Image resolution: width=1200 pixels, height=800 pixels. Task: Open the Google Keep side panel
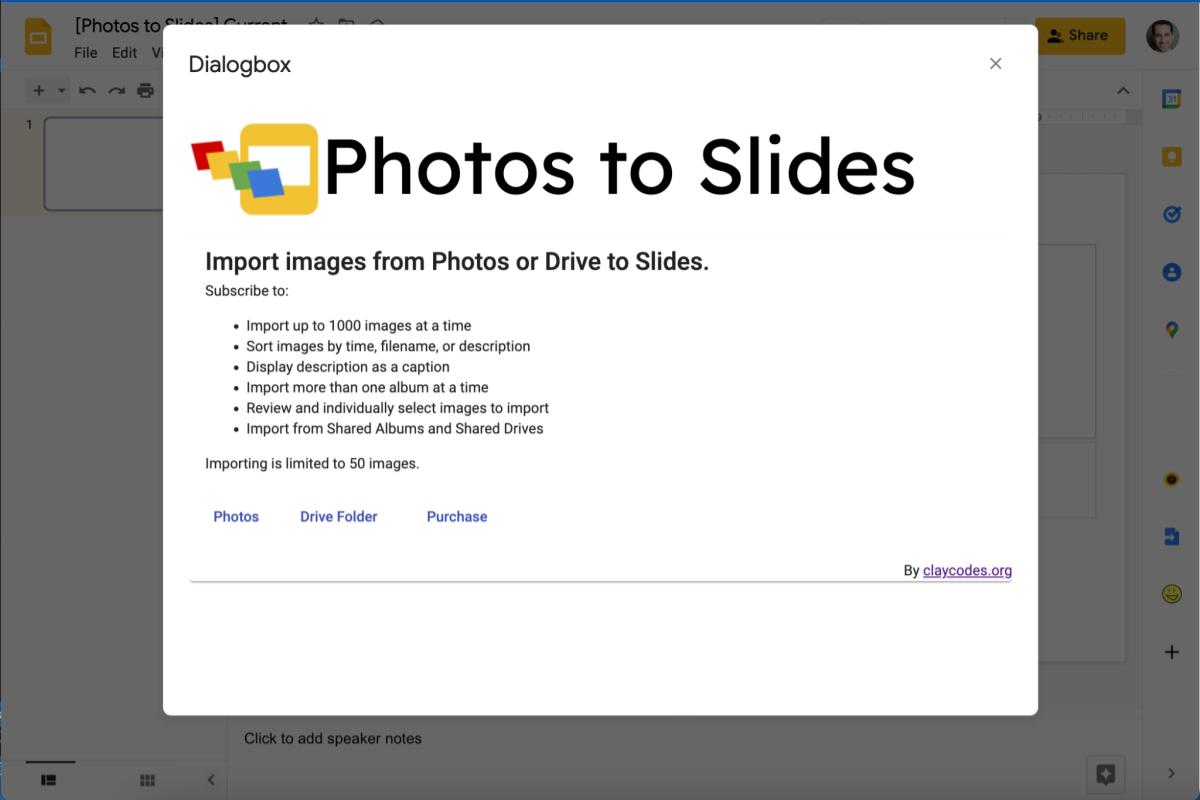click(1171, 157)
